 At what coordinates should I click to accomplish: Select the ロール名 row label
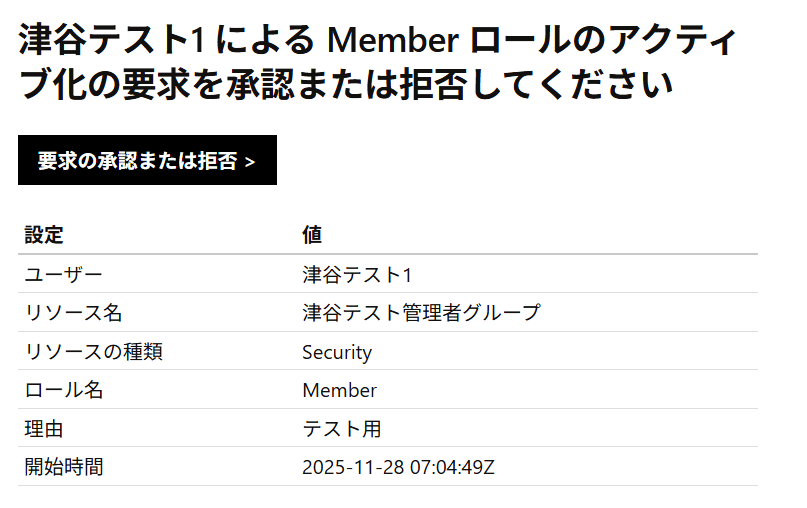point(64,390)
